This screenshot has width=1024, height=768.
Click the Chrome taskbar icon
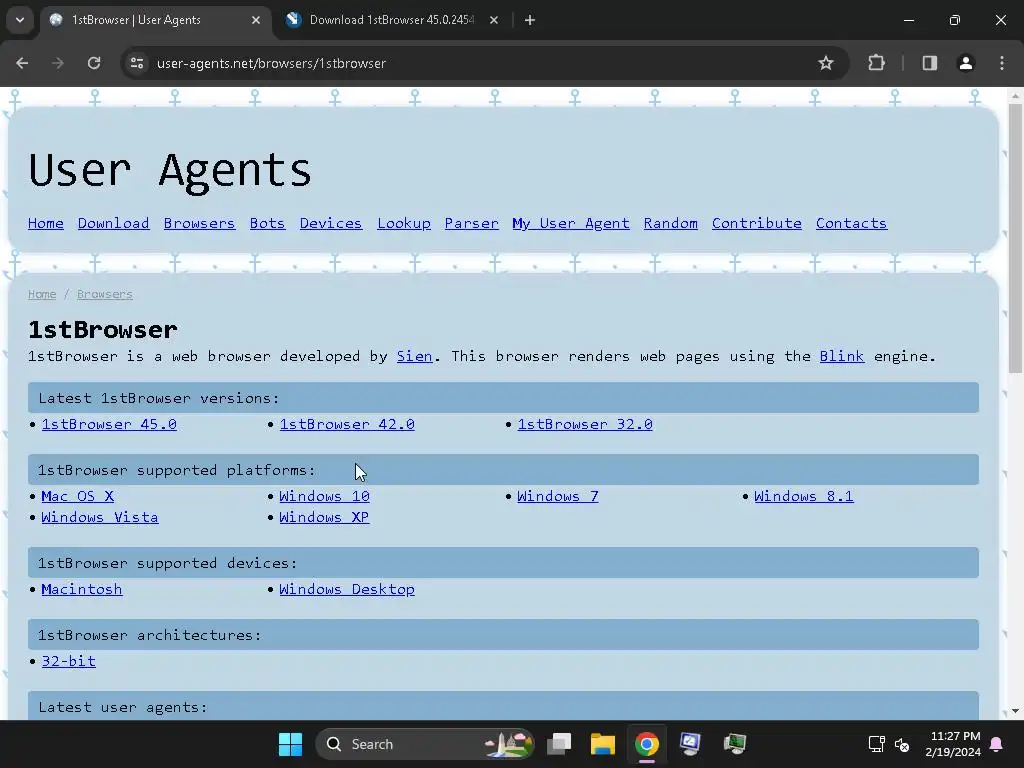647,744
